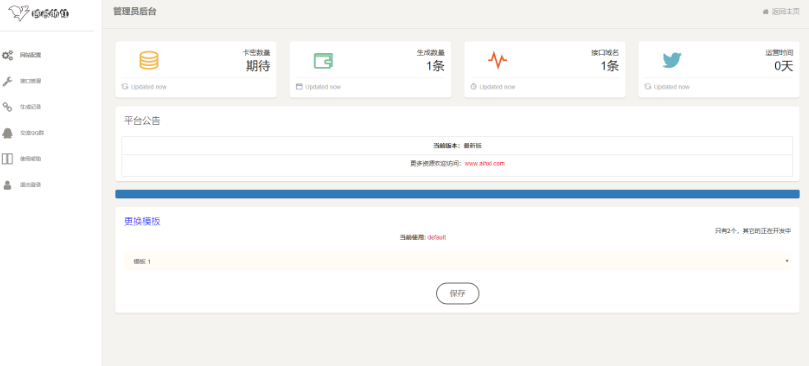Open the www.aitxl.com link
The height and width of the screenshot is (366, 809).
coord(484,163)
